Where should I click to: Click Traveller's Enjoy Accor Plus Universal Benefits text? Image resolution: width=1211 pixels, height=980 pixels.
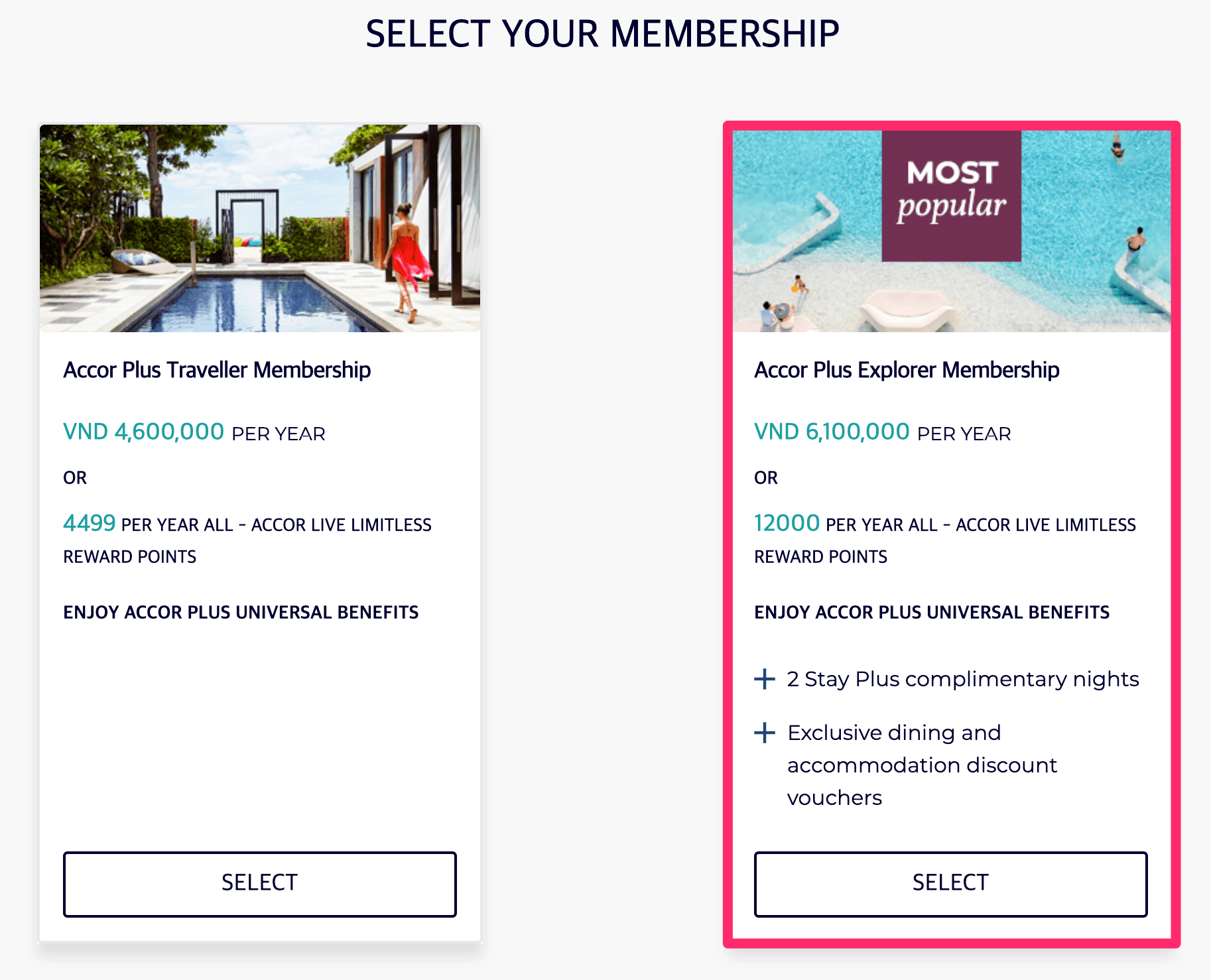(x=241, y=612)
